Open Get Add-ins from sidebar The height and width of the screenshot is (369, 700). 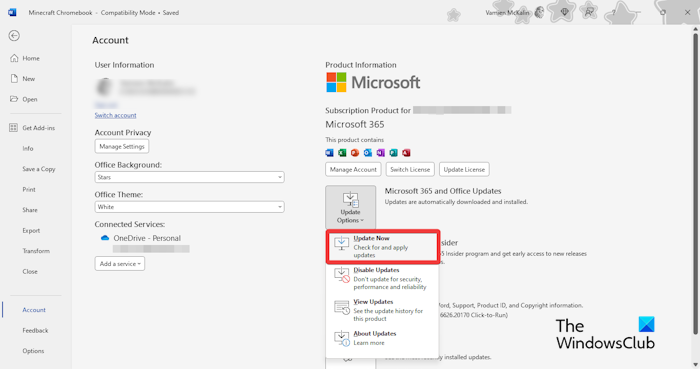(x=38, y=128)
